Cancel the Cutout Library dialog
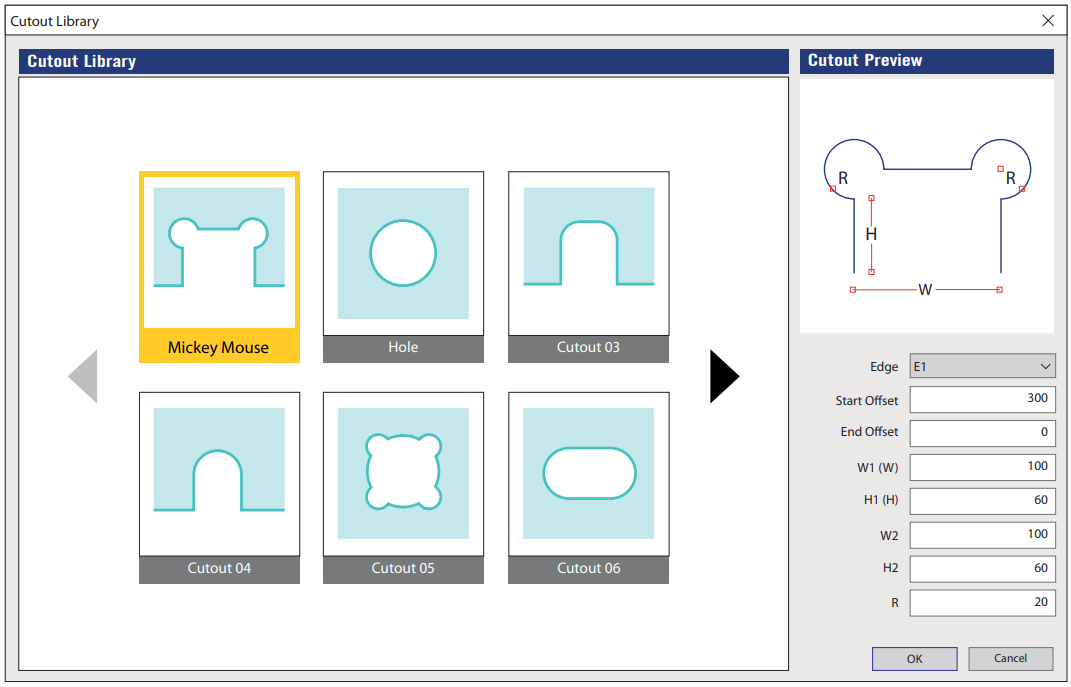Image resolution: width=1071 pixels, height=687 pixels. click(1010, 659)
